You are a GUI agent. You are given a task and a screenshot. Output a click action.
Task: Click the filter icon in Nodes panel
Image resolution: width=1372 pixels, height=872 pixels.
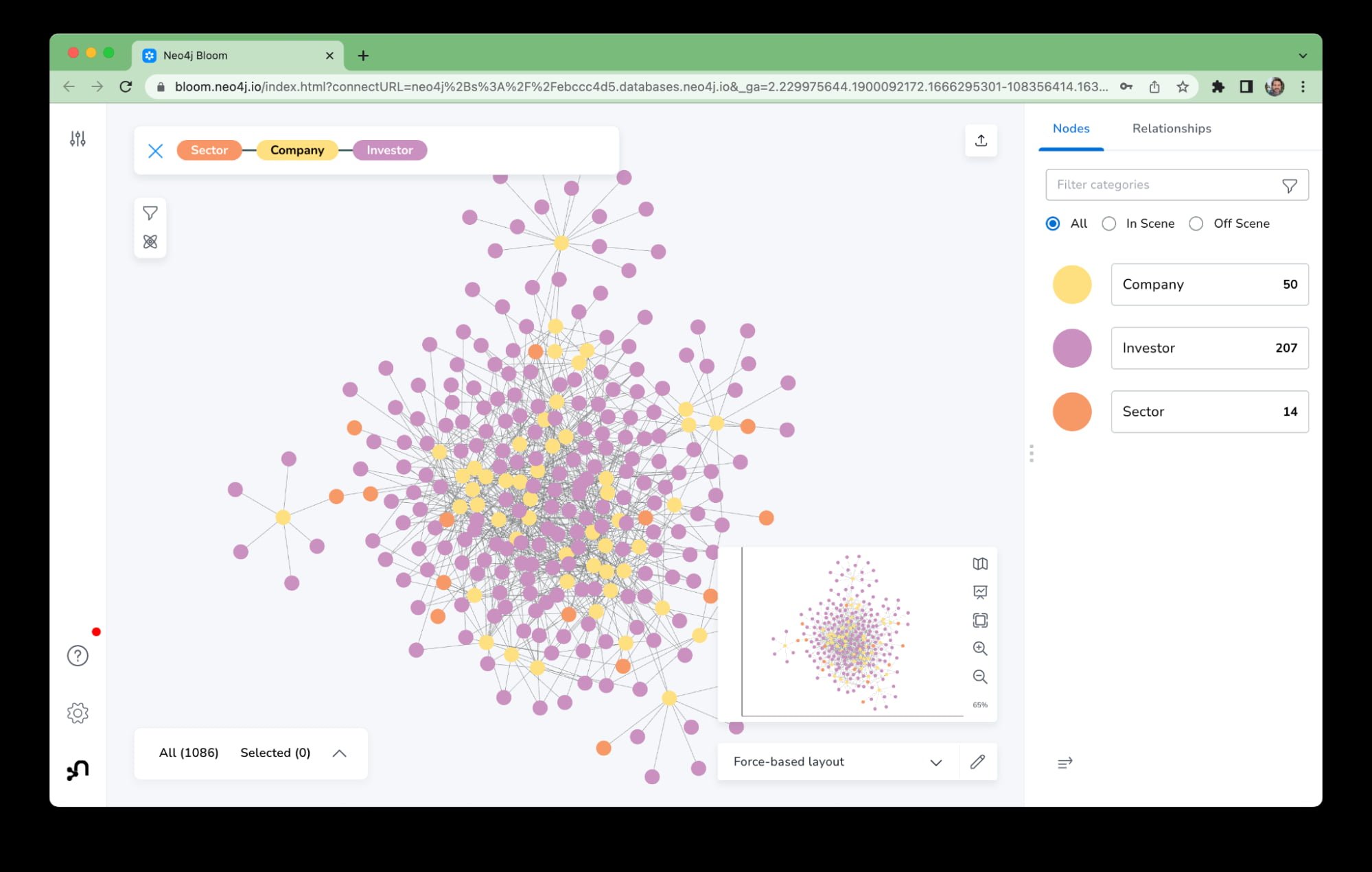coord(1290,184)
